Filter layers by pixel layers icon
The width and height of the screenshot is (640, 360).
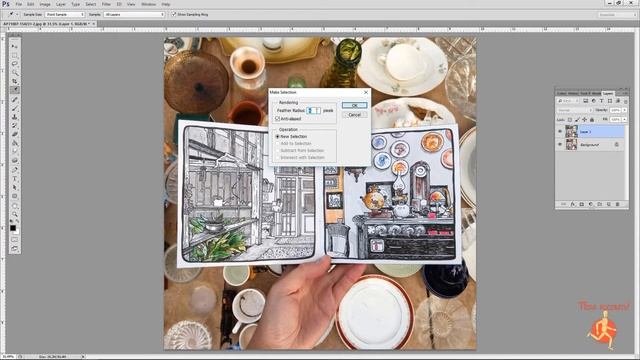point(585,101)
